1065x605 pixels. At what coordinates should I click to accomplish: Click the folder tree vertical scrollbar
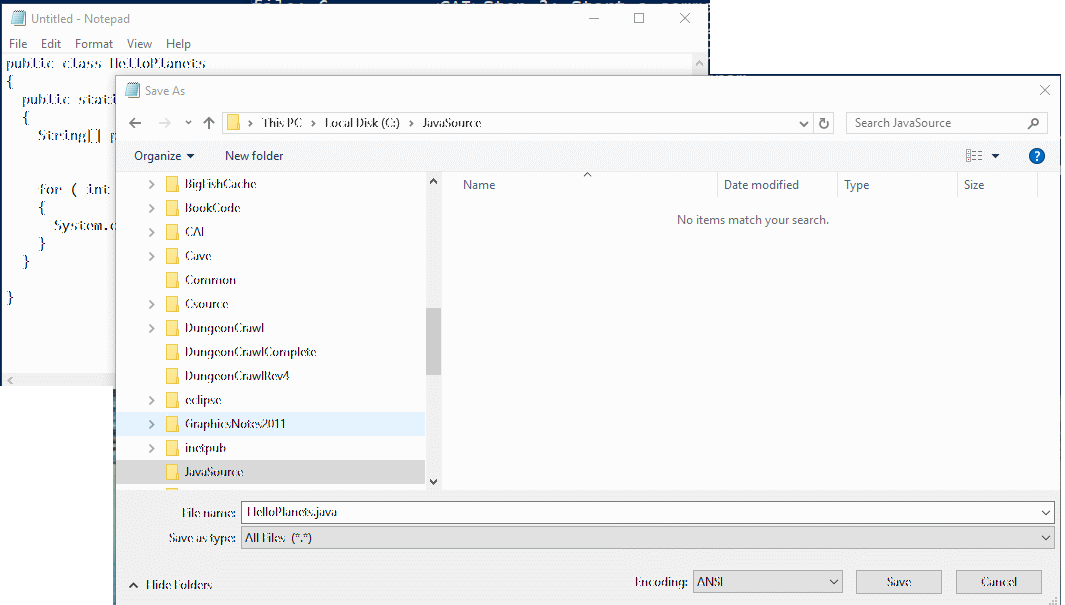coord(433,340)
